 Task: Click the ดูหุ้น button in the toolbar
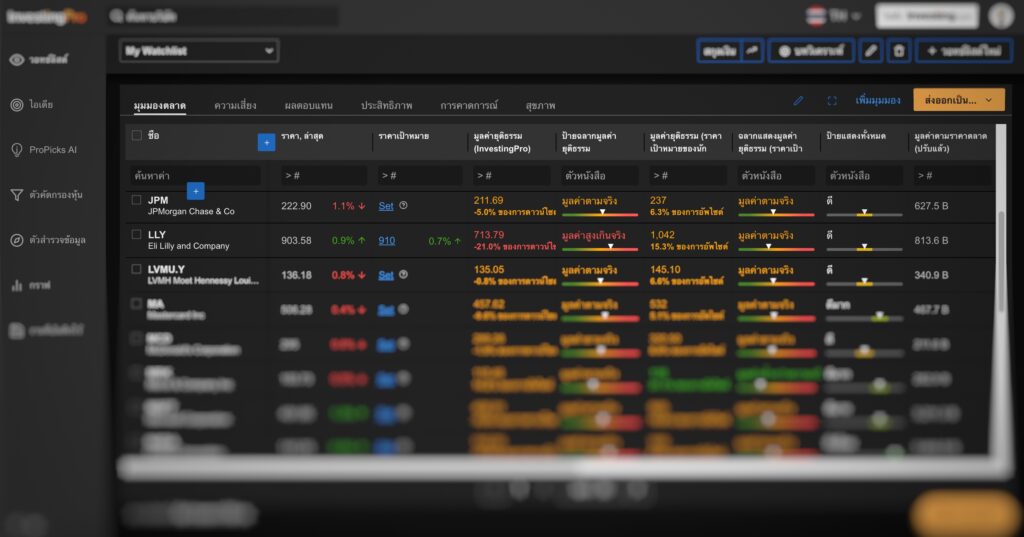pos(720,51)
